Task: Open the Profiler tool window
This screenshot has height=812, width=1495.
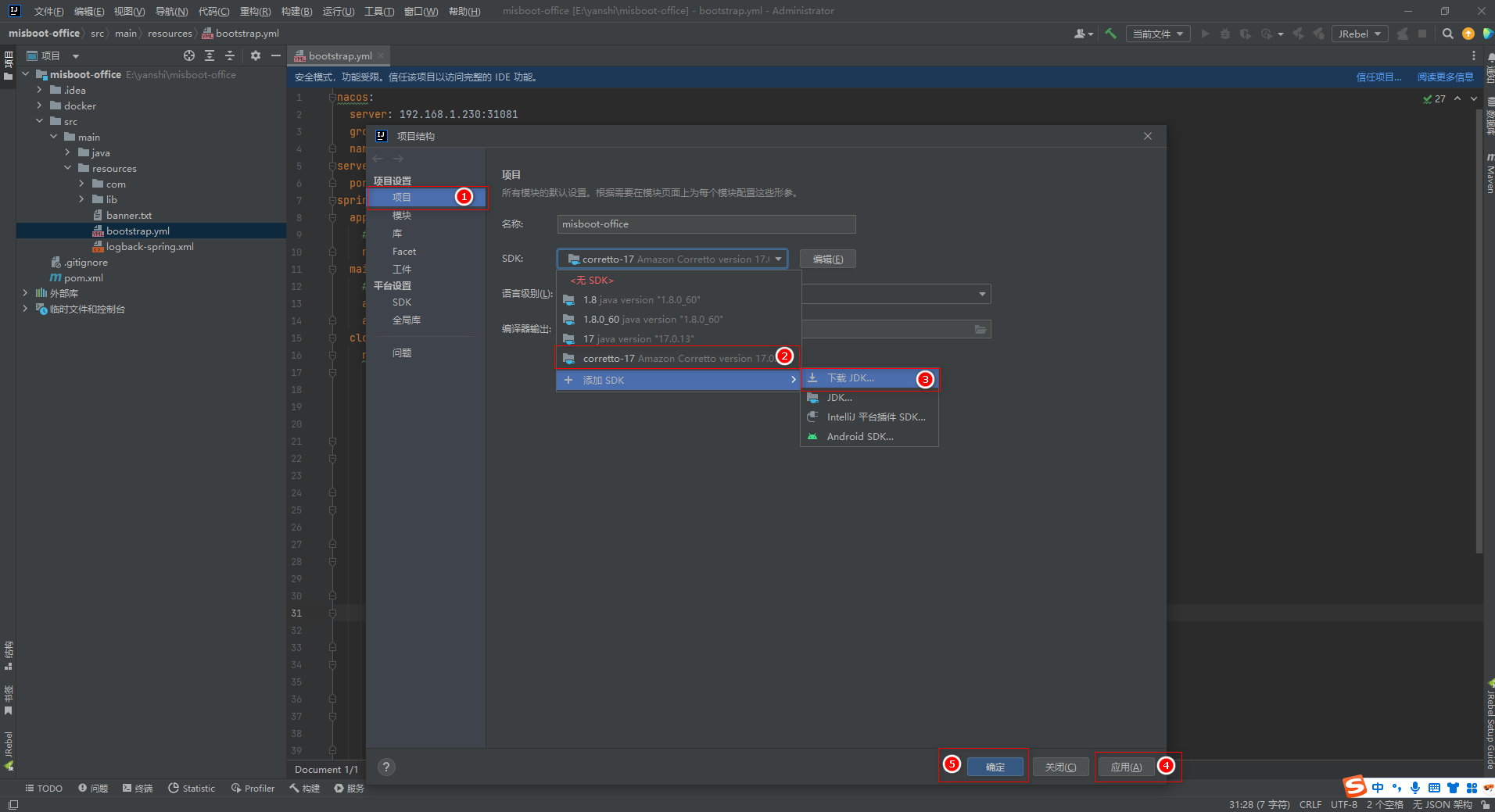Action: click(253, 789)
